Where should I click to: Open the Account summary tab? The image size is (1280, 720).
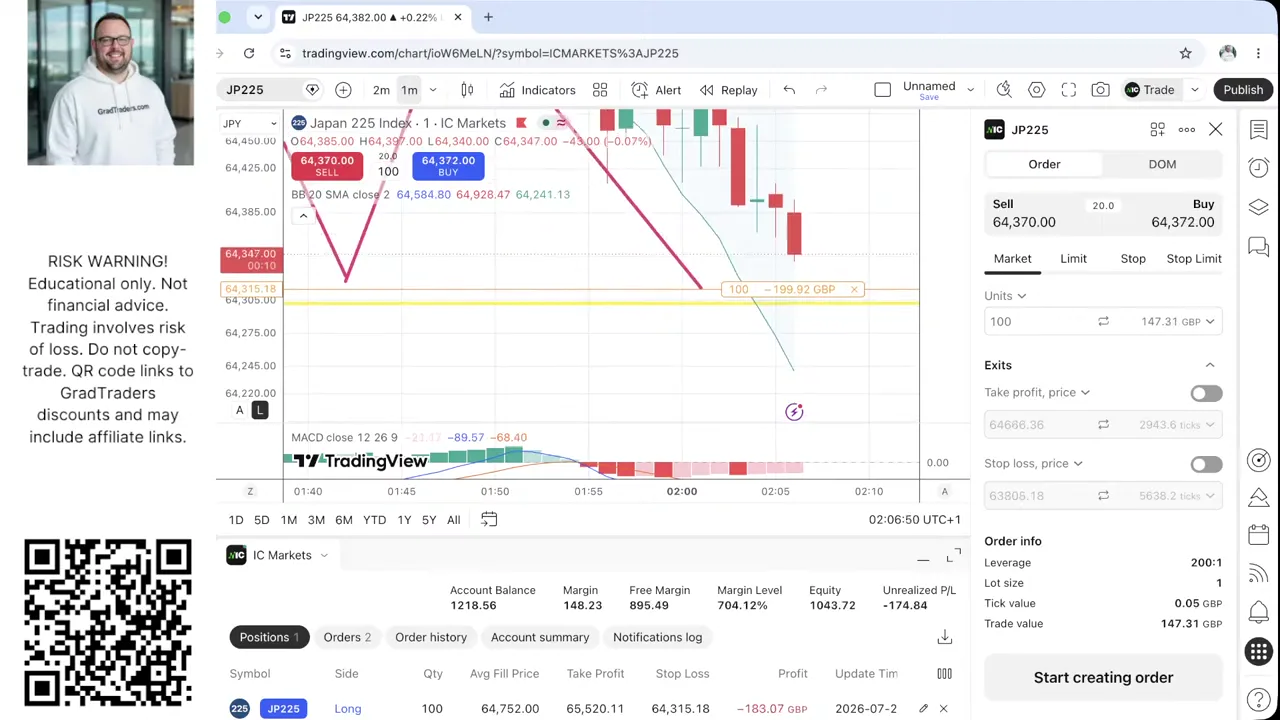(540, 637)
